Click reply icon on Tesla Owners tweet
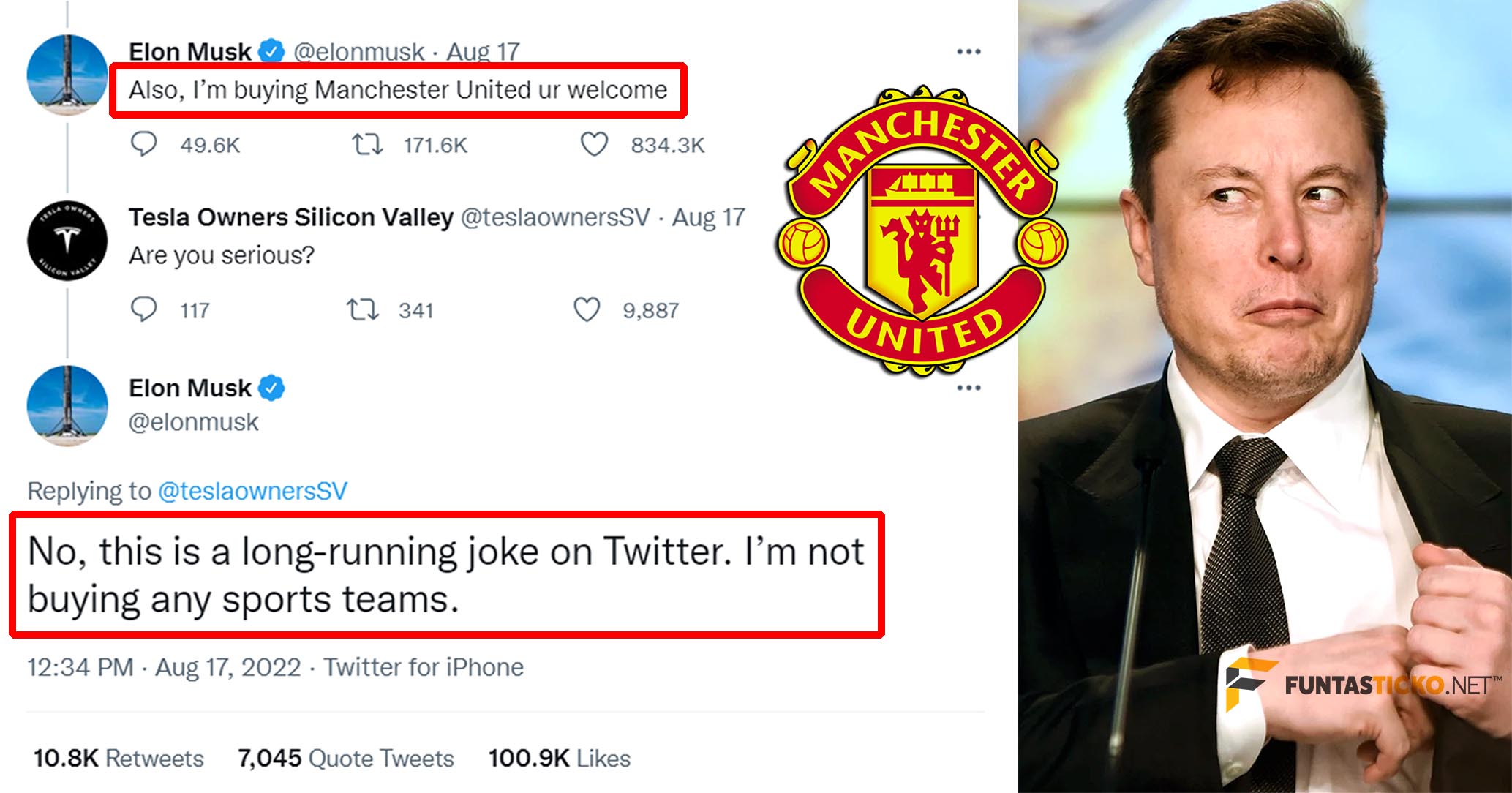This screenshot has height=793, width=1512. 143,310
